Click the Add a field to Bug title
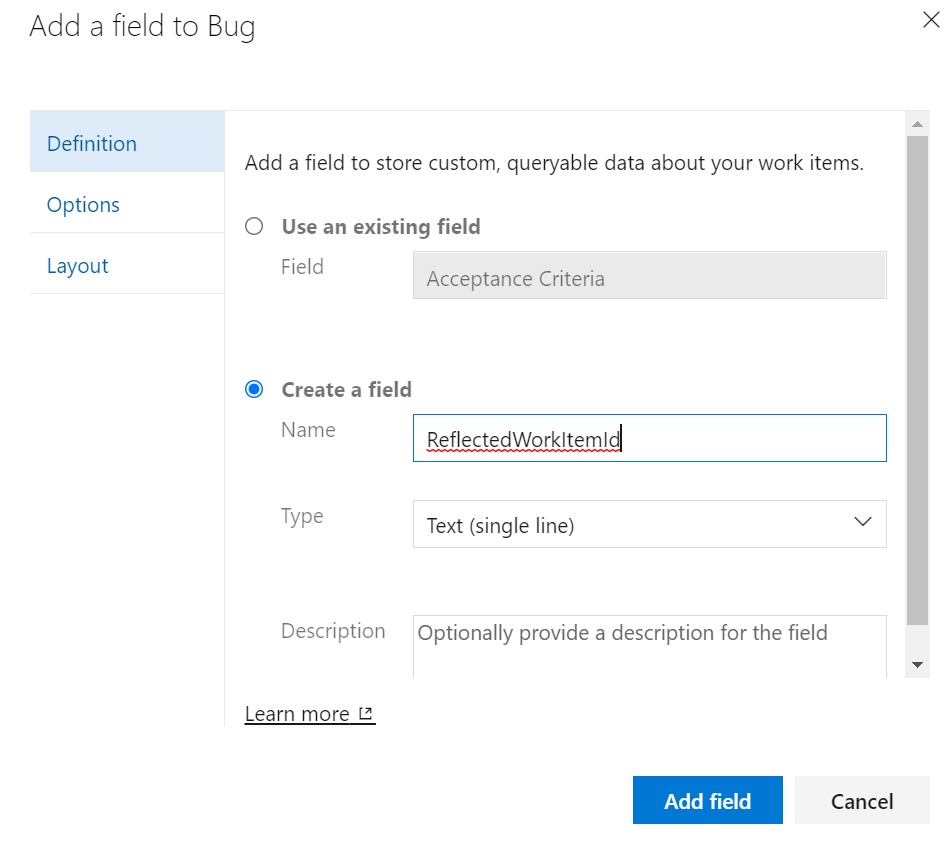Screen dimensions: 945x841 click(x=142, y=27)
